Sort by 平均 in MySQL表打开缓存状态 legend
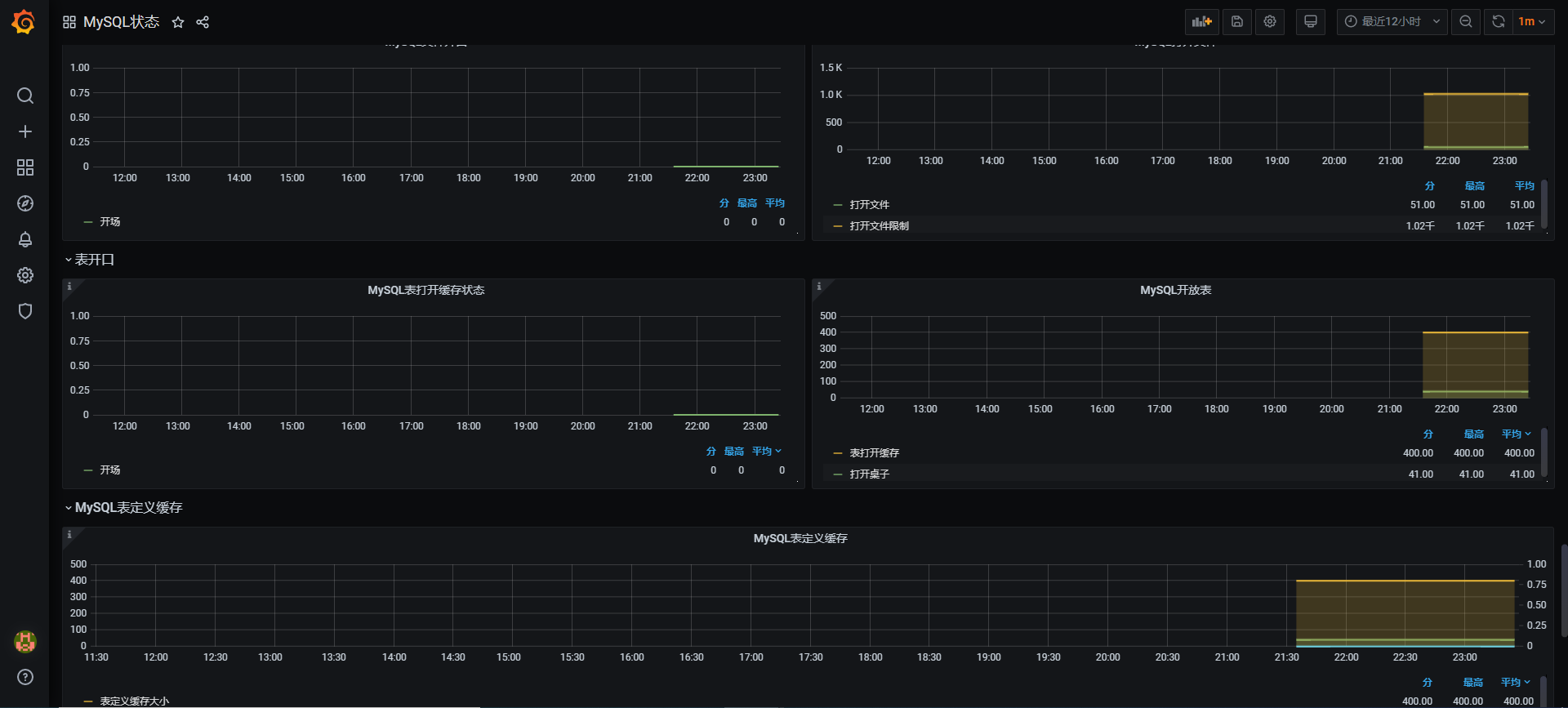 (x=767, y=452)
